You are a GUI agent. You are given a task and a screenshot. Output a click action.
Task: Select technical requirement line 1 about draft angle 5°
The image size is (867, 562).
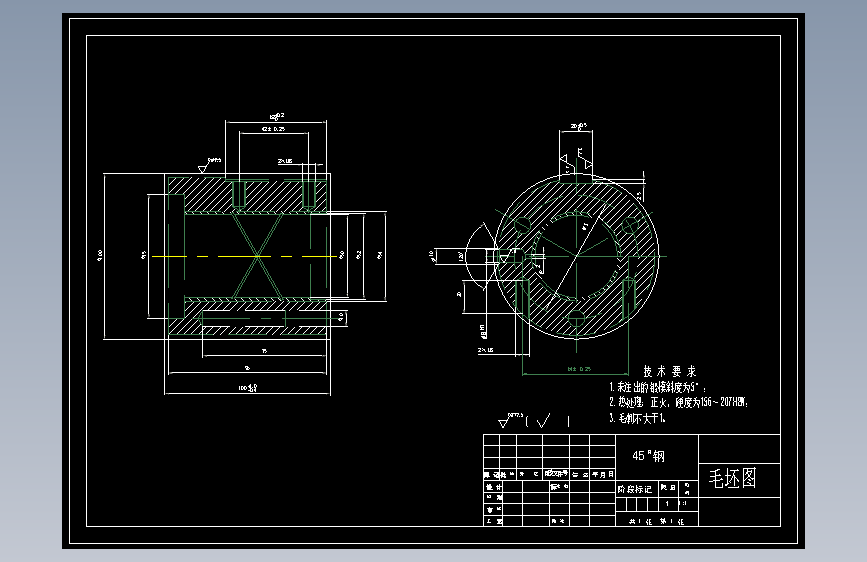pyautogui.click(x=657, y=387)
